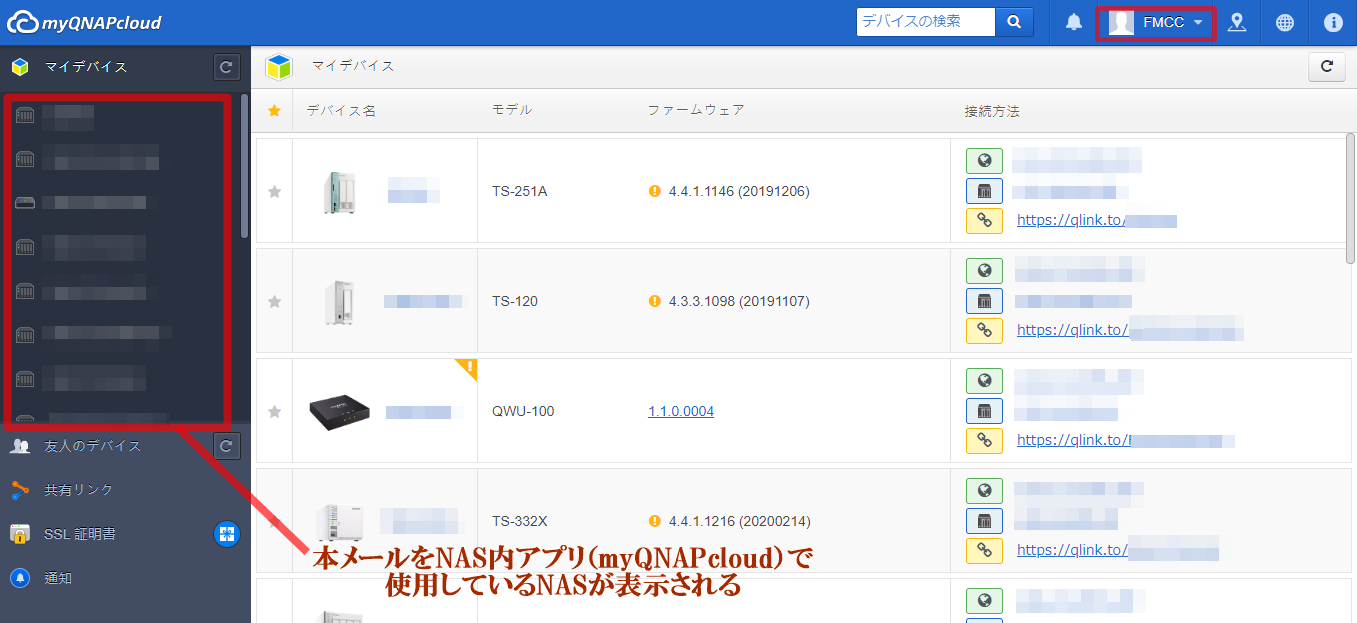The height and width of the screenshot is (623, 1357).
Task: Click the info icon in header
Action: tap(1333, 22)
